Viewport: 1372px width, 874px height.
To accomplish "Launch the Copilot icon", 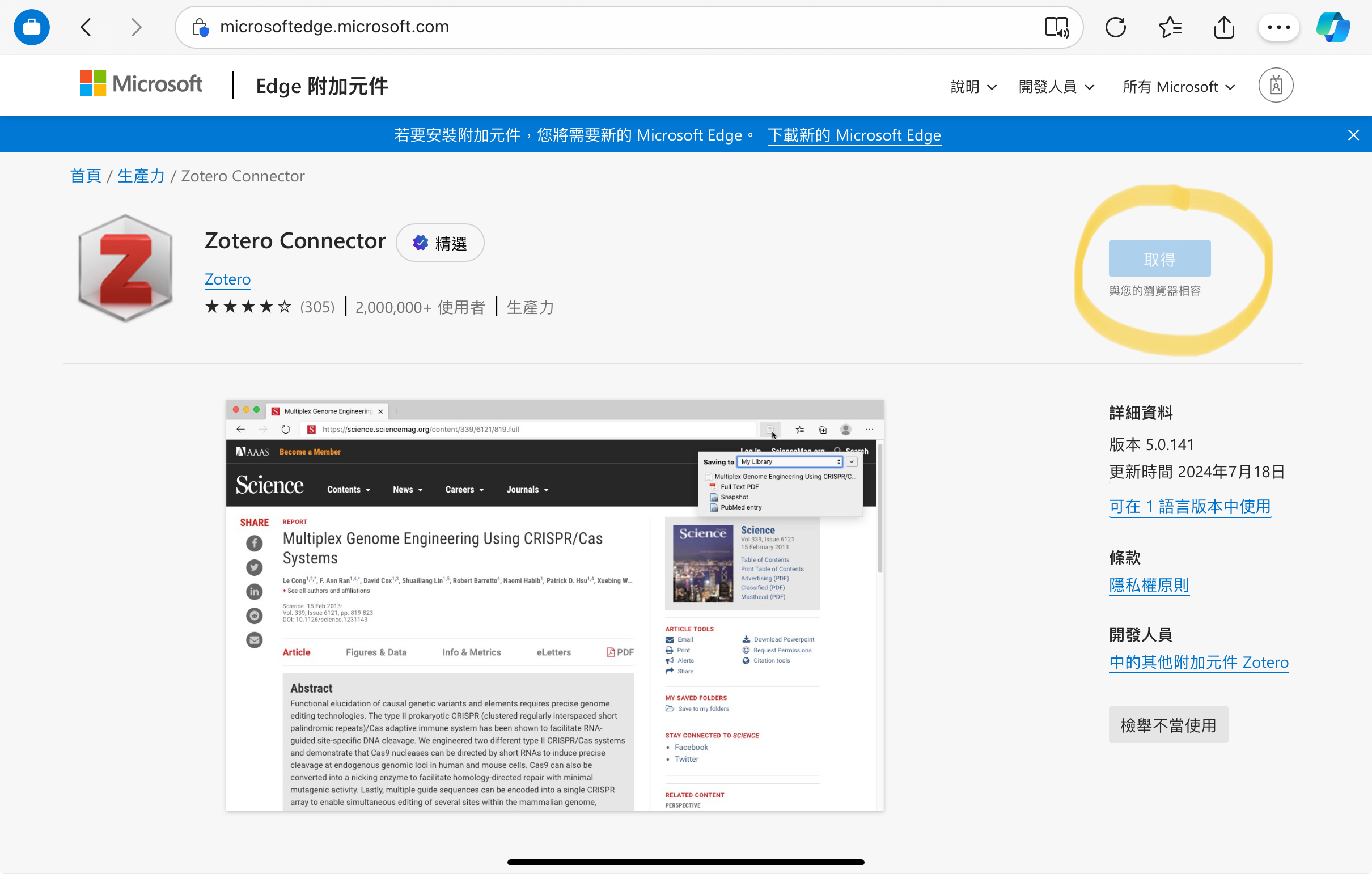I will 1333,27.
